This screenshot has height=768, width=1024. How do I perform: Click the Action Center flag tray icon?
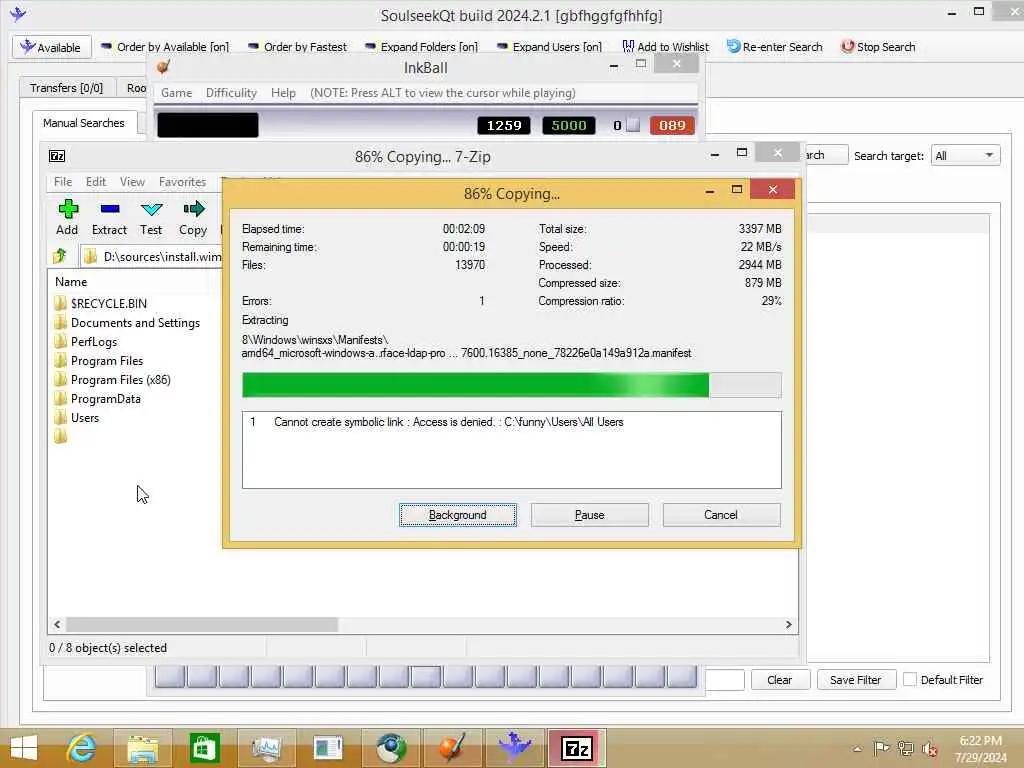point(880,748)
